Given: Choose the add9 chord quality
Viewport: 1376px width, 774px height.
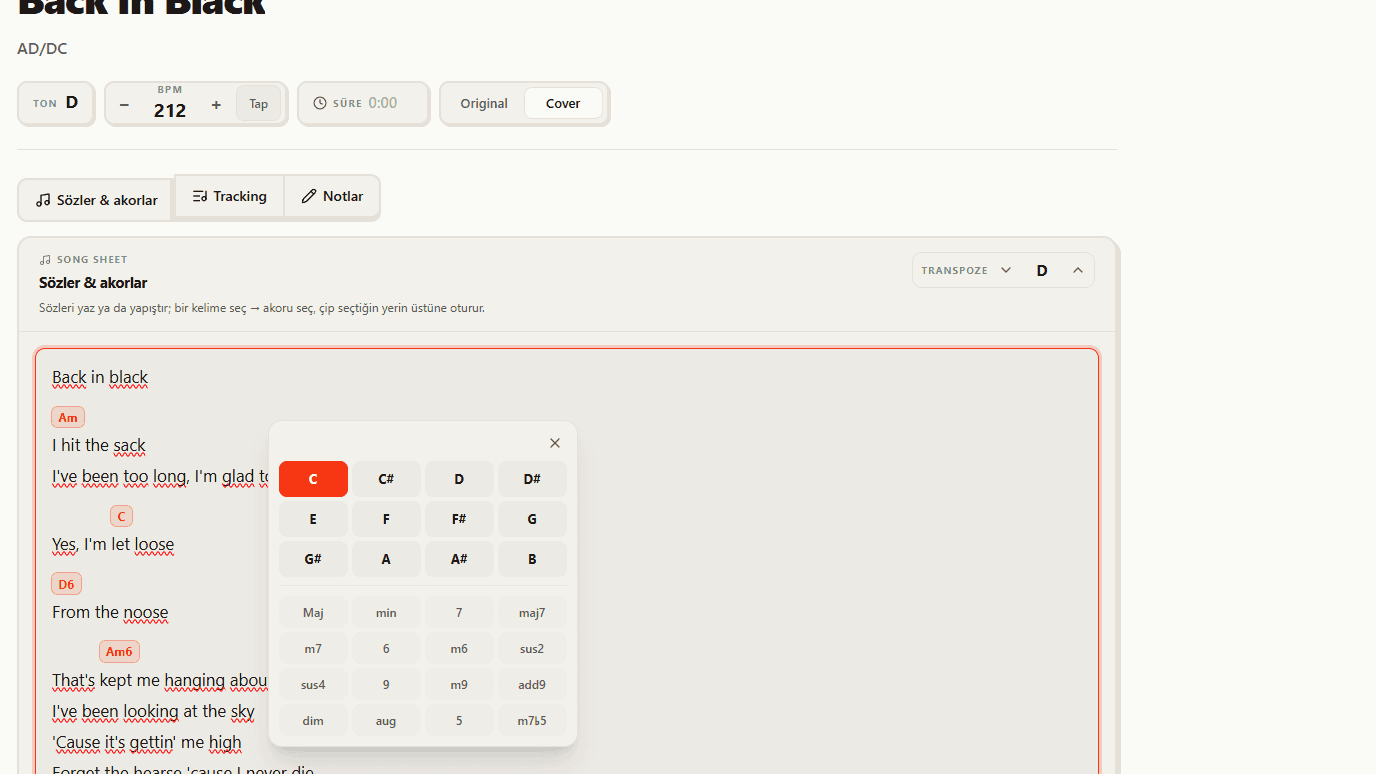Looking at the screenshot, I should (532, 685).
